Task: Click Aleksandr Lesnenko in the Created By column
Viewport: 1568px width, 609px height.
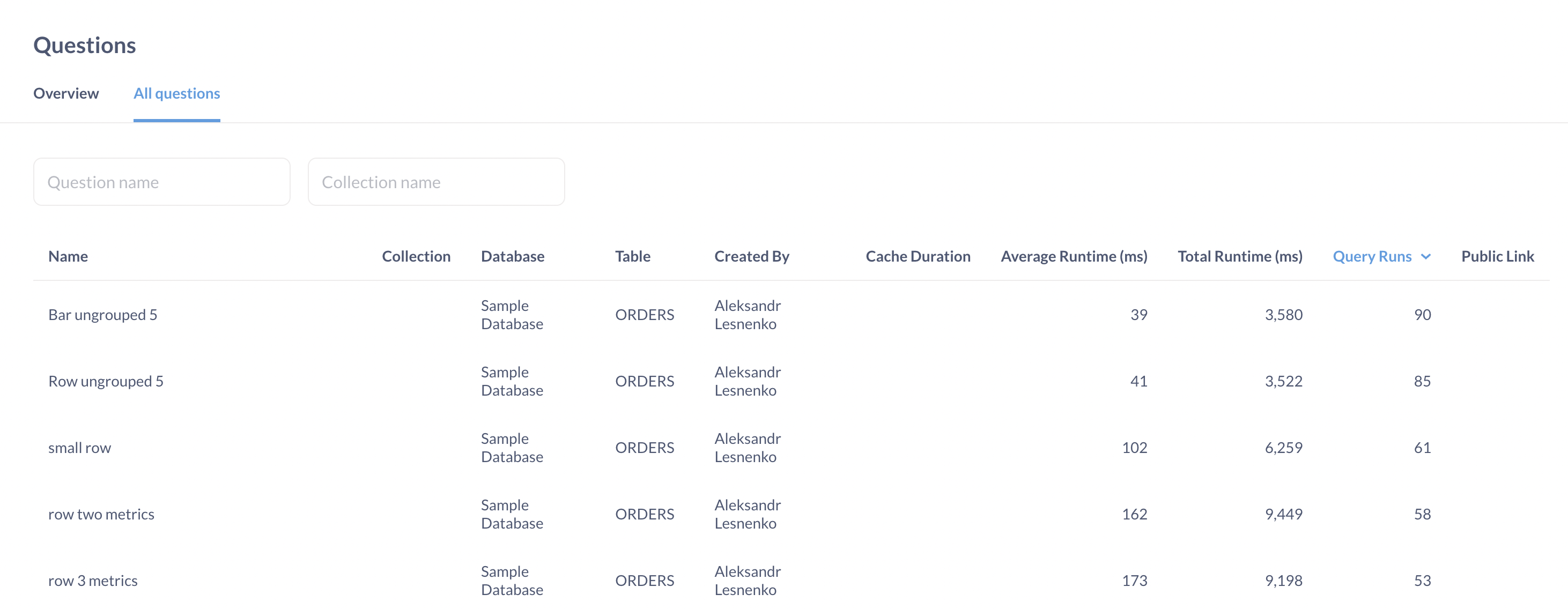Action: 747,315
